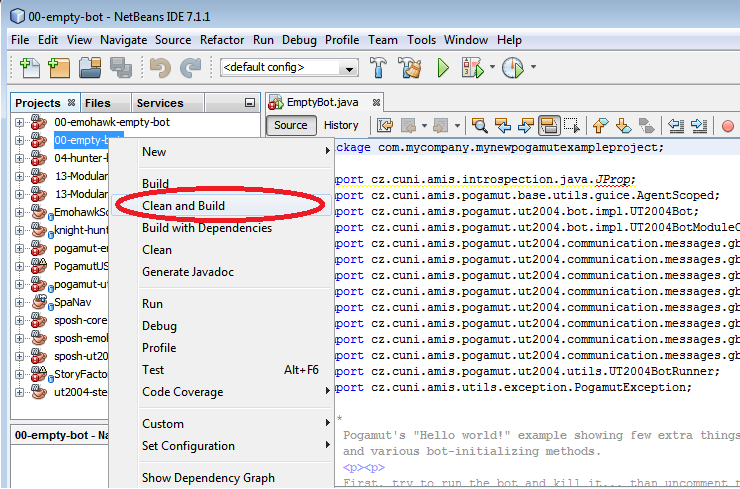The image size is (740, 489).
Task: Select the 00-emohawk-empty-bot project row
Action: (112, 123)
